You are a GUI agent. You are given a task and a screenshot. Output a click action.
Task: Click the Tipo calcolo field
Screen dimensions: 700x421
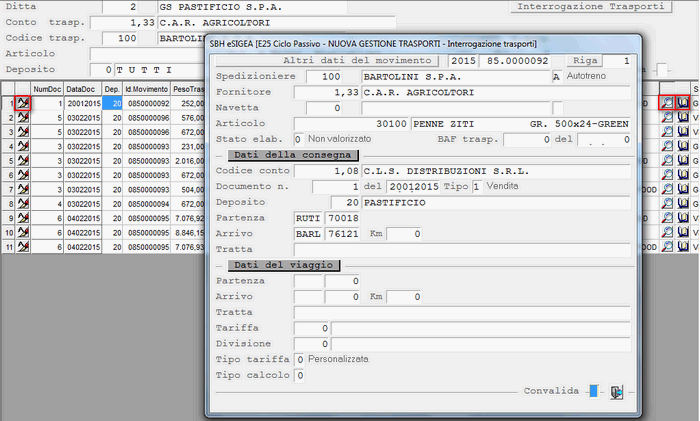(300, 375)
